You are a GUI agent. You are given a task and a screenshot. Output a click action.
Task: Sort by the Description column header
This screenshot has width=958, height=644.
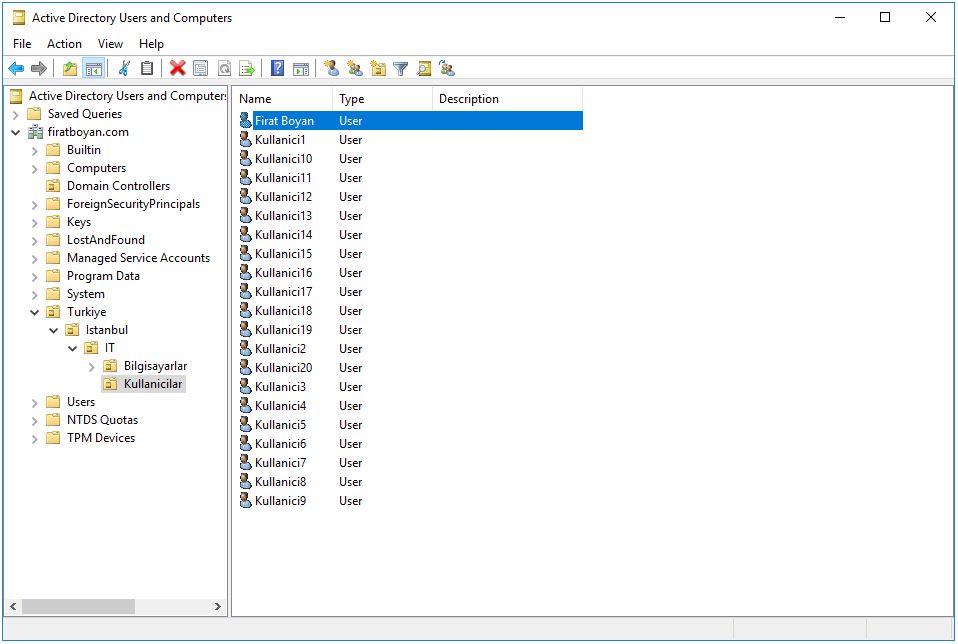(x=507, y=99)
